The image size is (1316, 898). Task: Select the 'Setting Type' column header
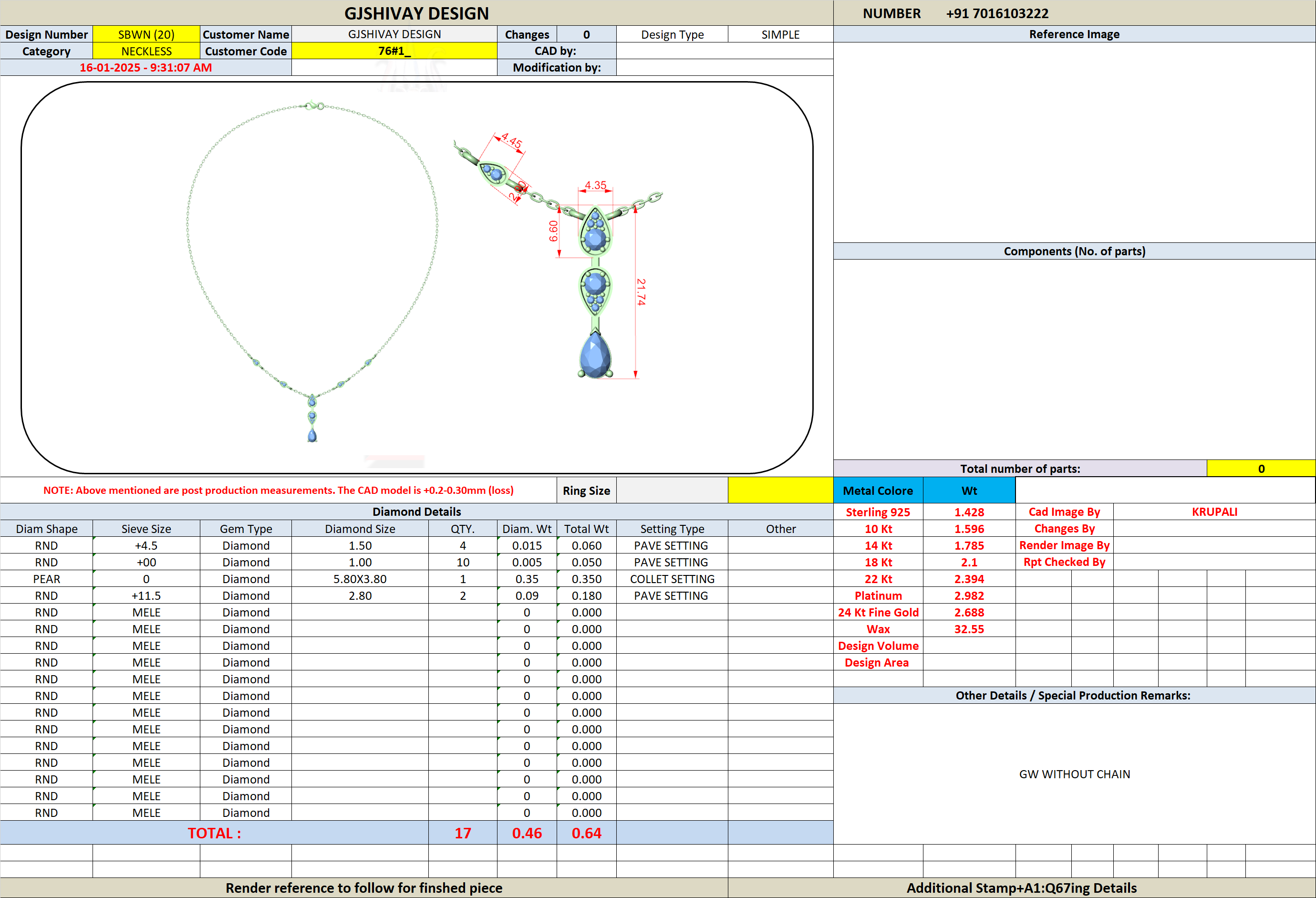coord(672,529)
